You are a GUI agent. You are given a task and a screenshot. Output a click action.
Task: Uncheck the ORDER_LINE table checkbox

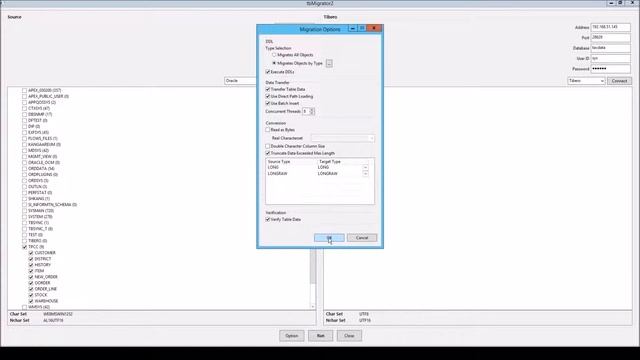click(31, 289)
